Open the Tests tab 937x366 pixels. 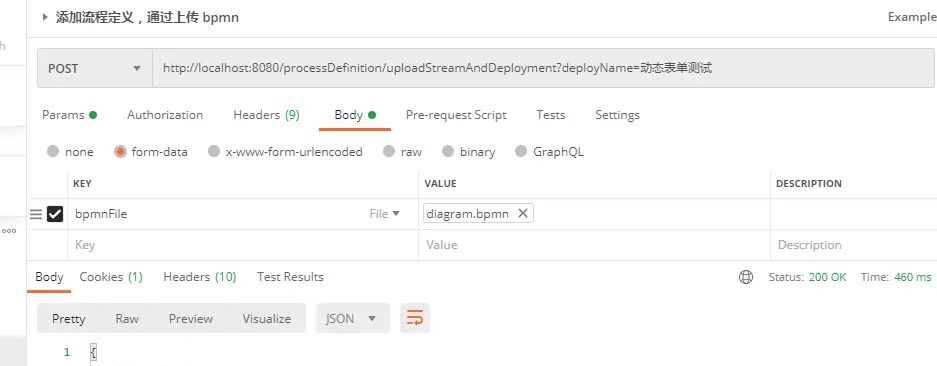click(550, 115)
